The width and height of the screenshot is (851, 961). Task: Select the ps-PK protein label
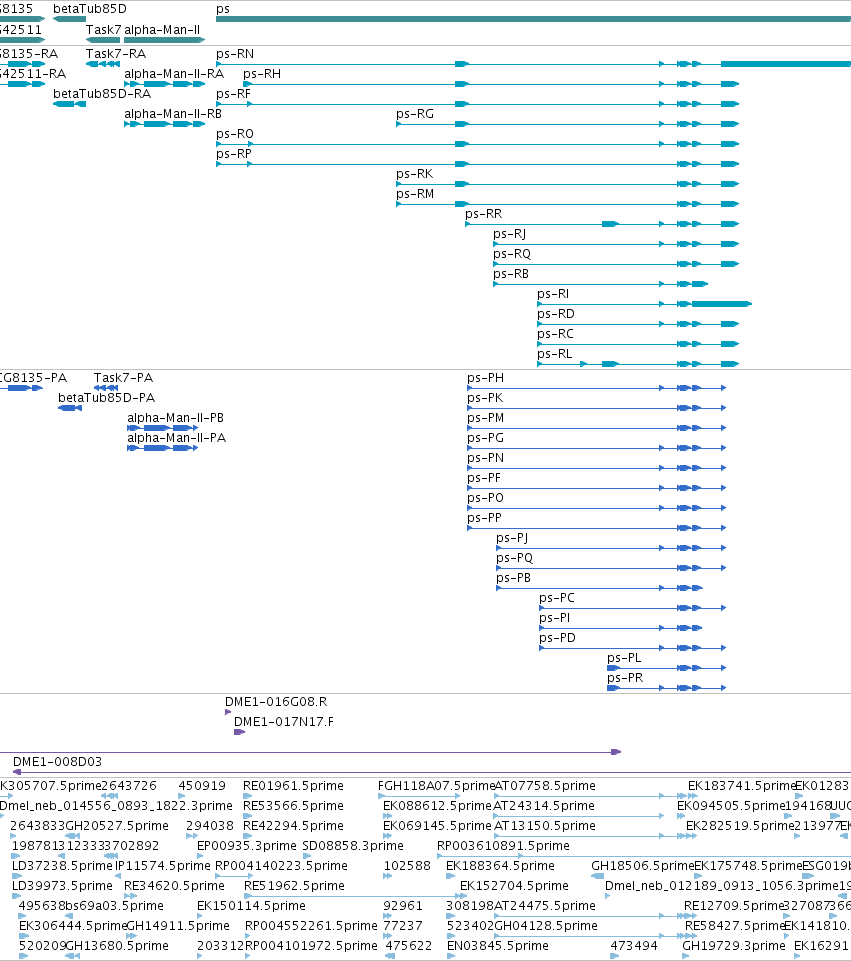485,398
